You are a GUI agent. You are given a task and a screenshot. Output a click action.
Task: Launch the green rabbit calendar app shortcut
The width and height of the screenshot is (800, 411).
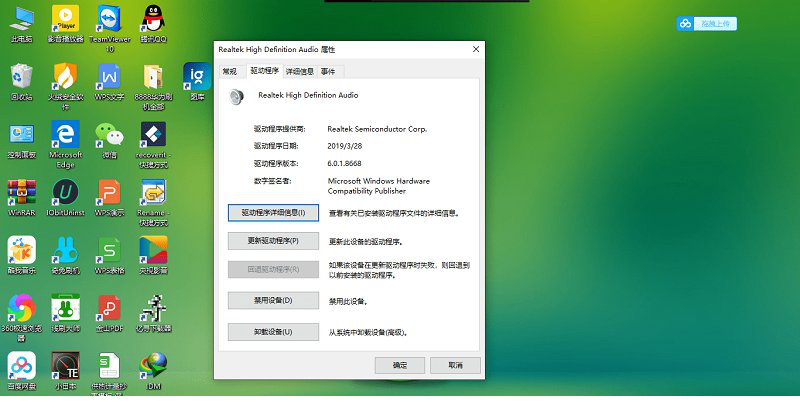[x=65, y=313]
